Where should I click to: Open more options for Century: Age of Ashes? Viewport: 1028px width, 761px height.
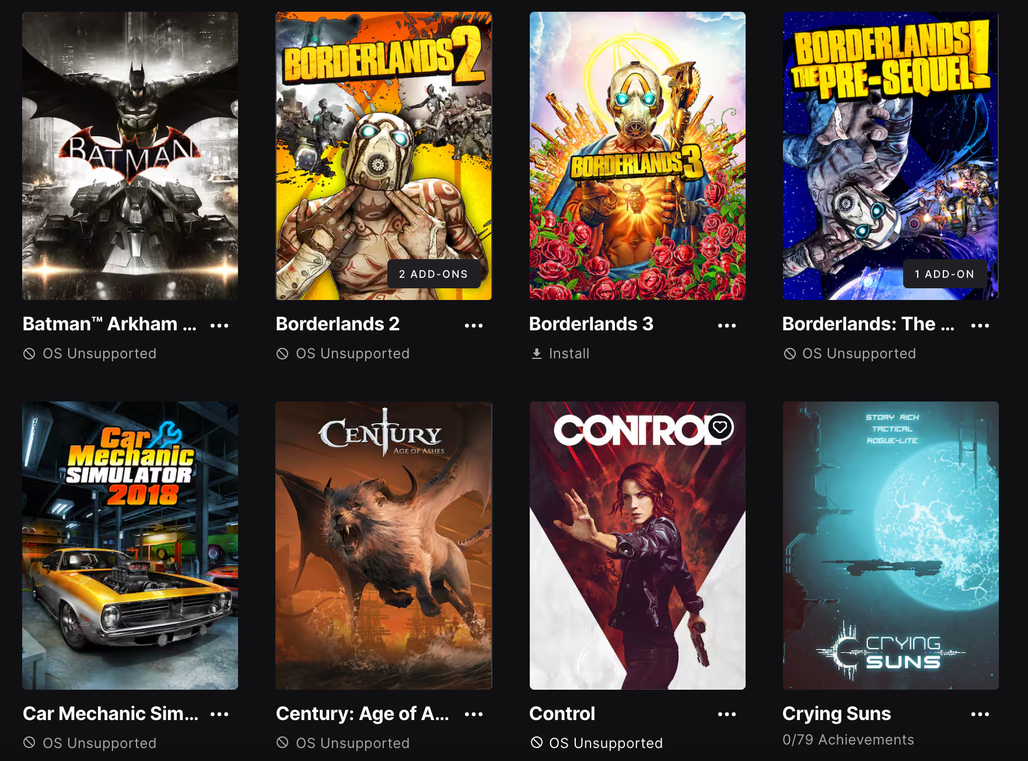coord(473,714)
